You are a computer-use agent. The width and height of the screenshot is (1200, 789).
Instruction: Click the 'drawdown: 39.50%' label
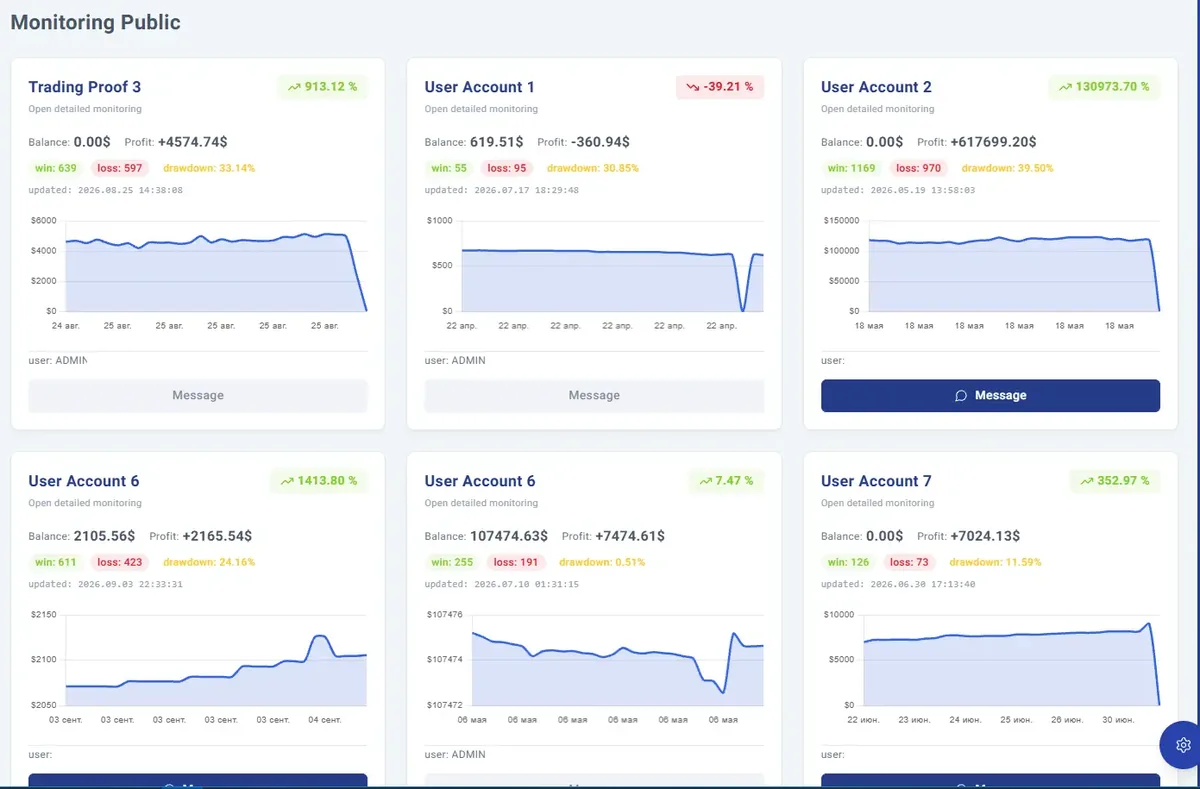[x=1007, y=168]
